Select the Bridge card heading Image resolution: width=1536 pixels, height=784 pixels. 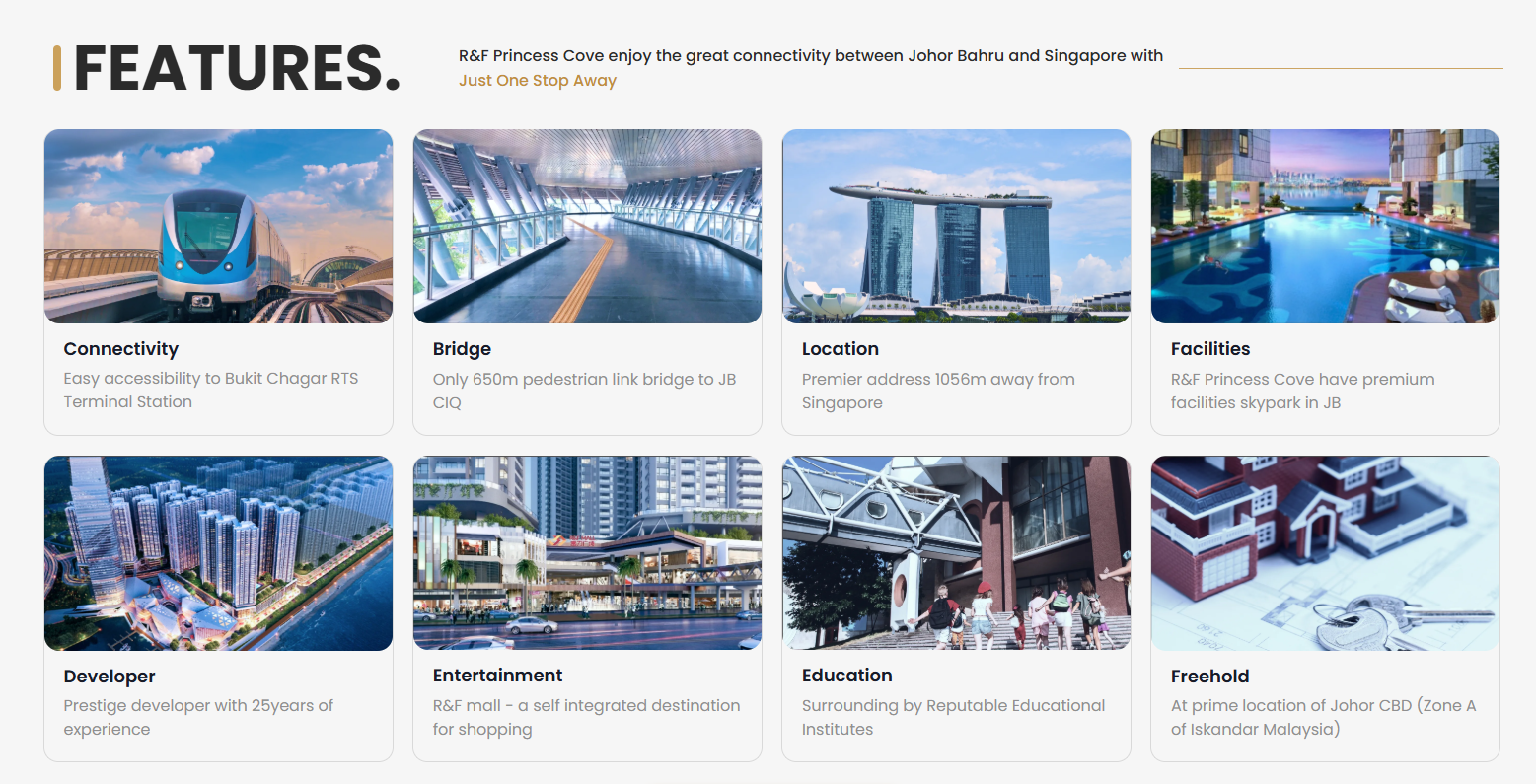tap(462, 349)
